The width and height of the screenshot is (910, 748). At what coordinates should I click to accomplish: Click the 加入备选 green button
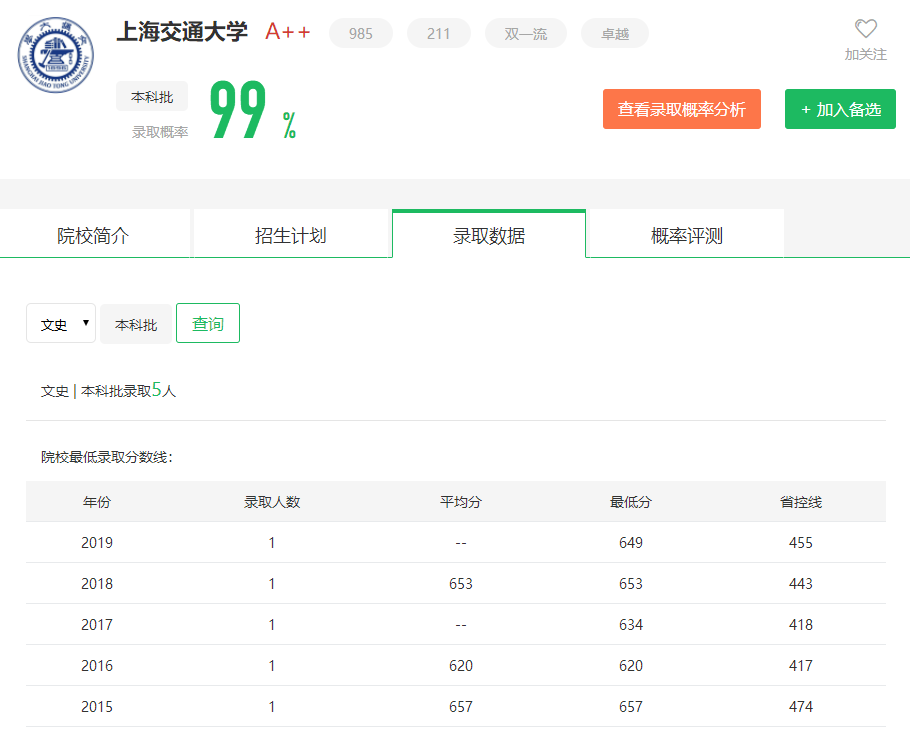(x=840, y=109)
